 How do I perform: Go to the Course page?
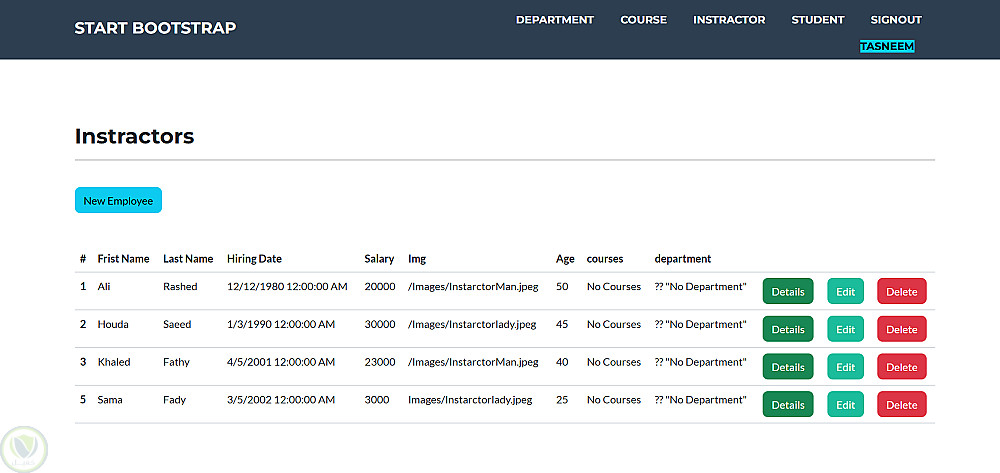(x=643, y=20)
